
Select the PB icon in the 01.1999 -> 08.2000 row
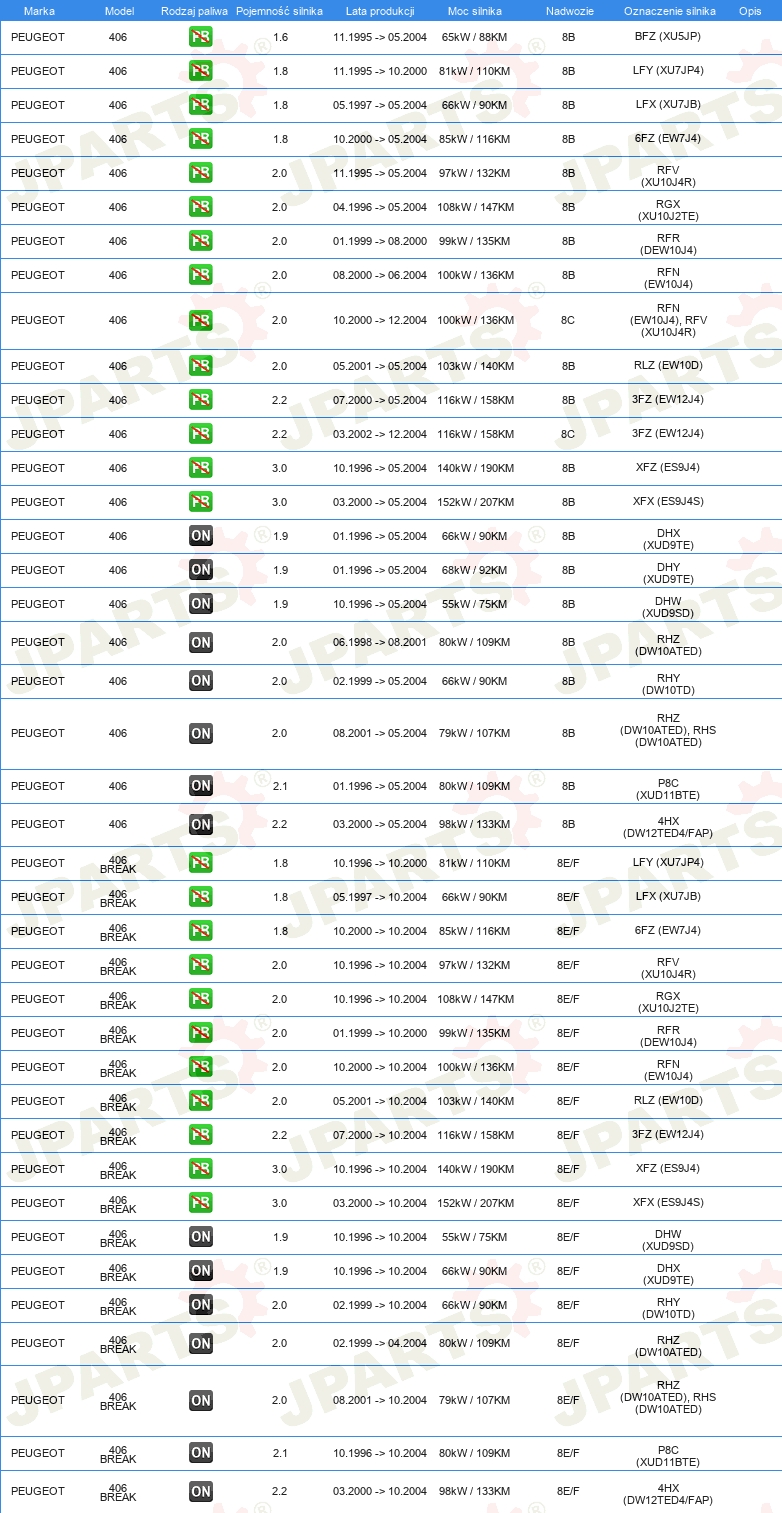point(200,241)
